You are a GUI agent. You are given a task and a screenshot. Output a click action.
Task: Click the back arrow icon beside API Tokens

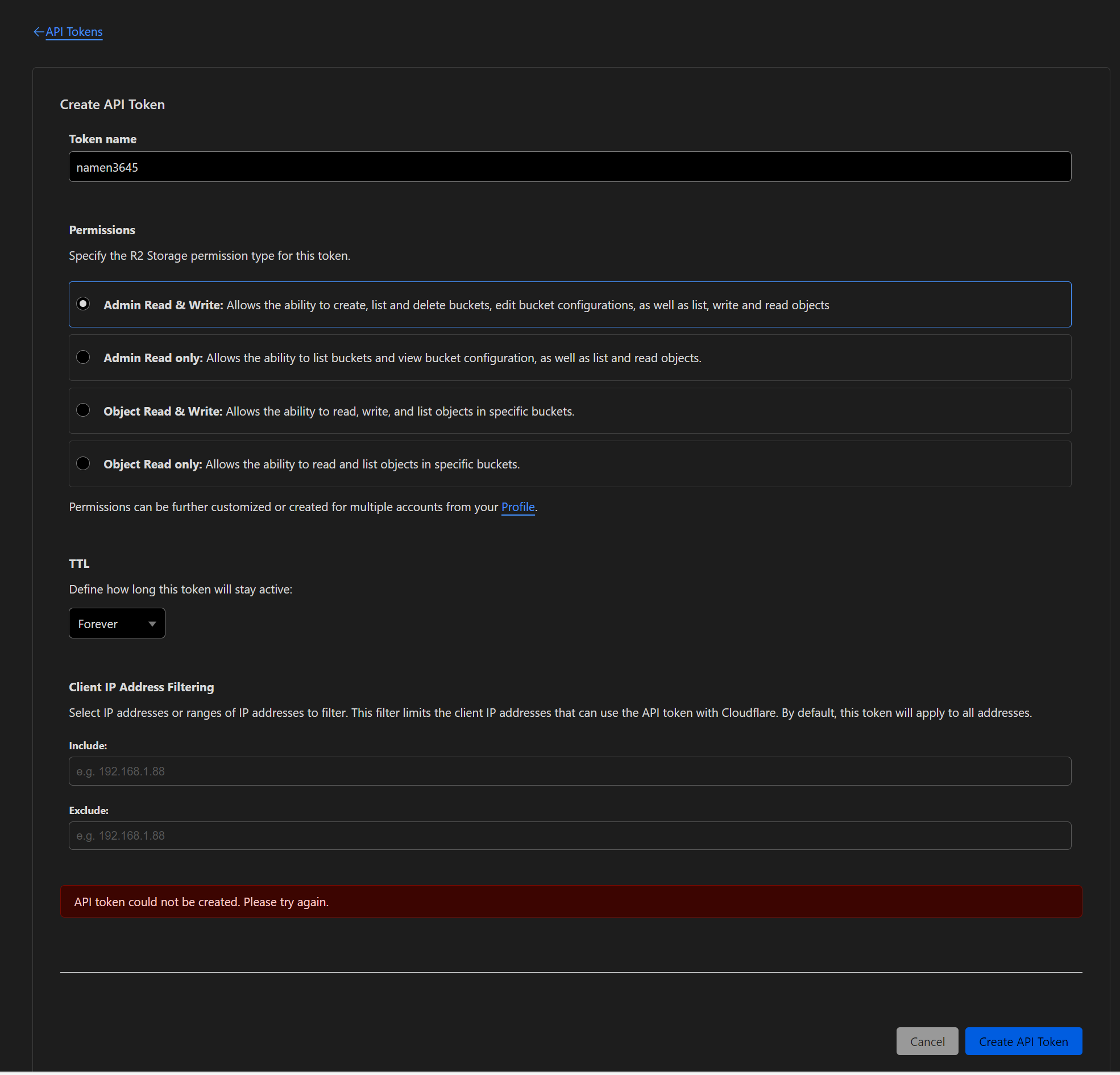38,31
